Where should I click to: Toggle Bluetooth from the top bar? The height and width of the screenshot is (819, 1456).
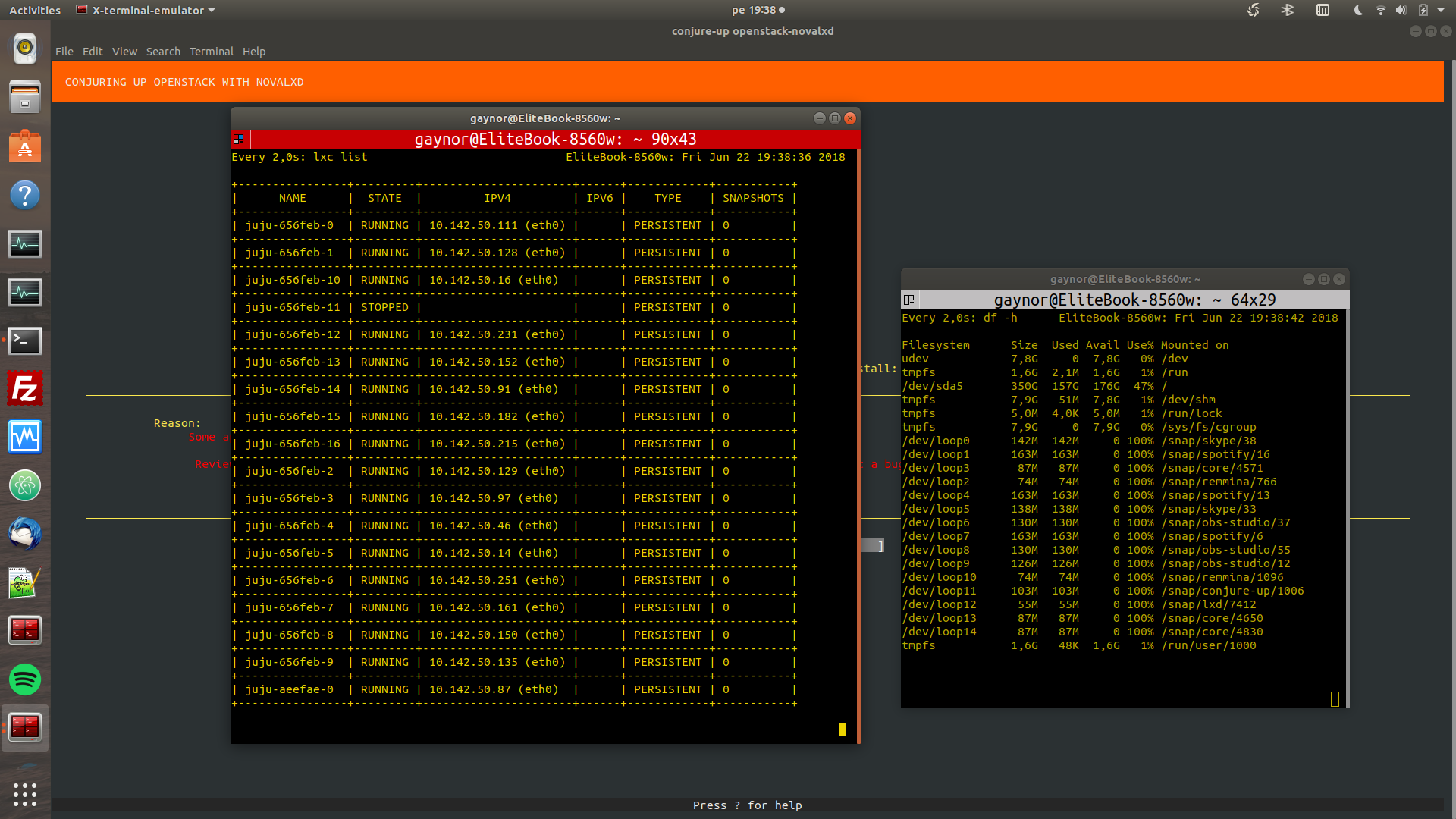(x=1287, y=11)
